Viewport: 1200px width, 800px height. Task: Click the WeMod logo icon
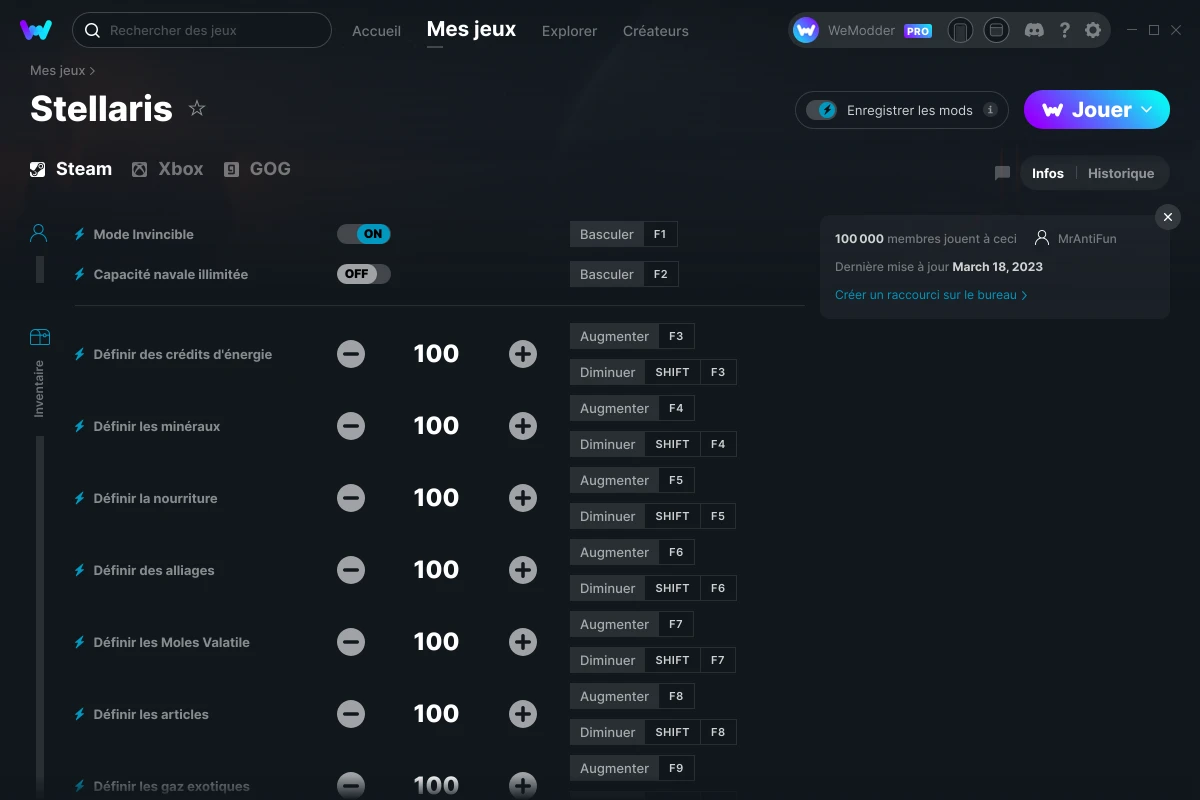(x=36, y=30)
